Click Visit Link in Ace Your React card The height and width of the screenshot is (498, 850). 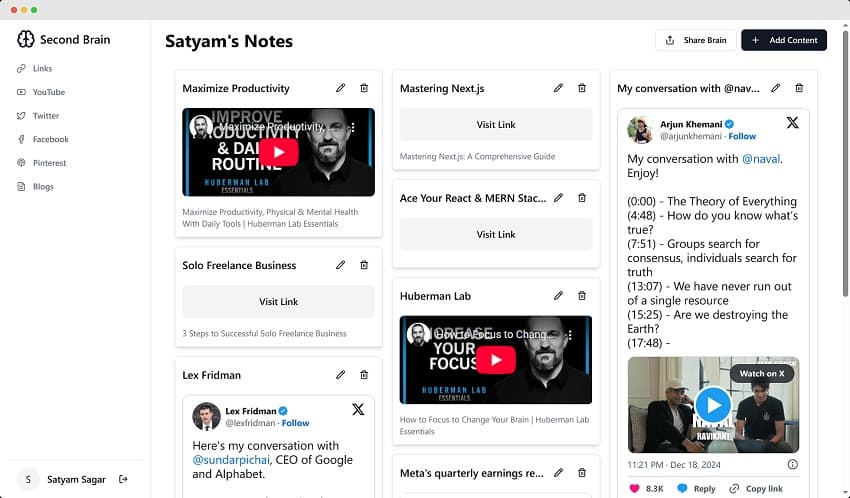coord(496,235)
